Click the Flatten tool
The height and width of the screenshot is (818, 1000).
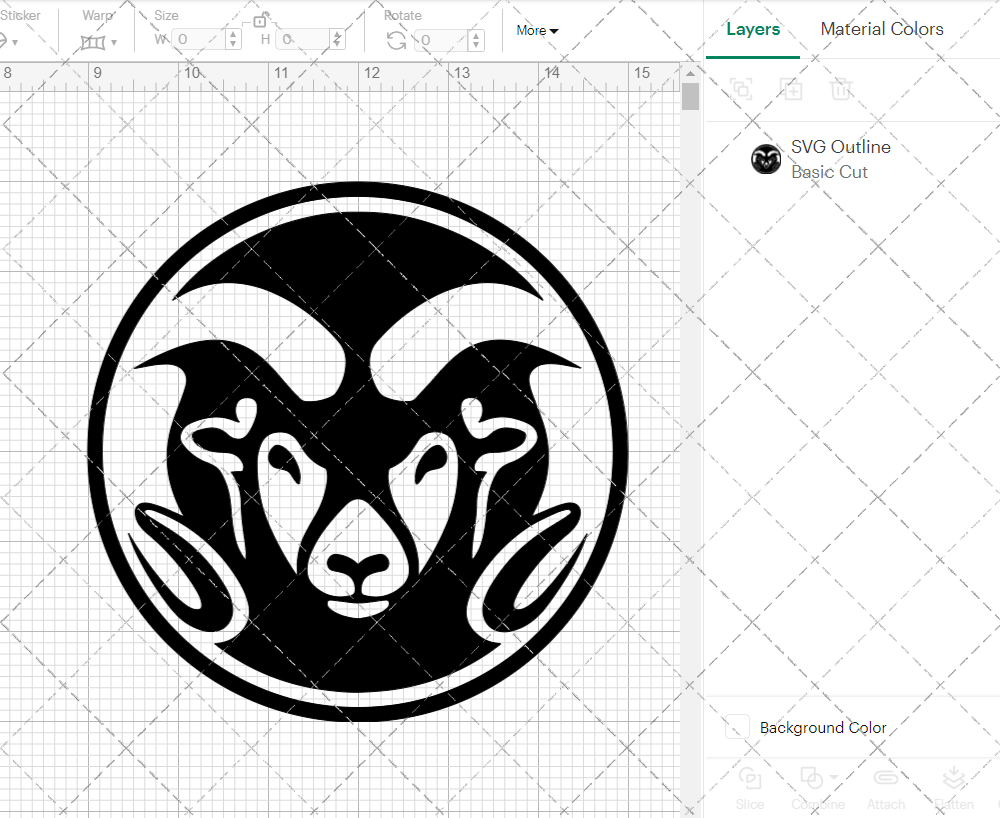click(954, 788)
